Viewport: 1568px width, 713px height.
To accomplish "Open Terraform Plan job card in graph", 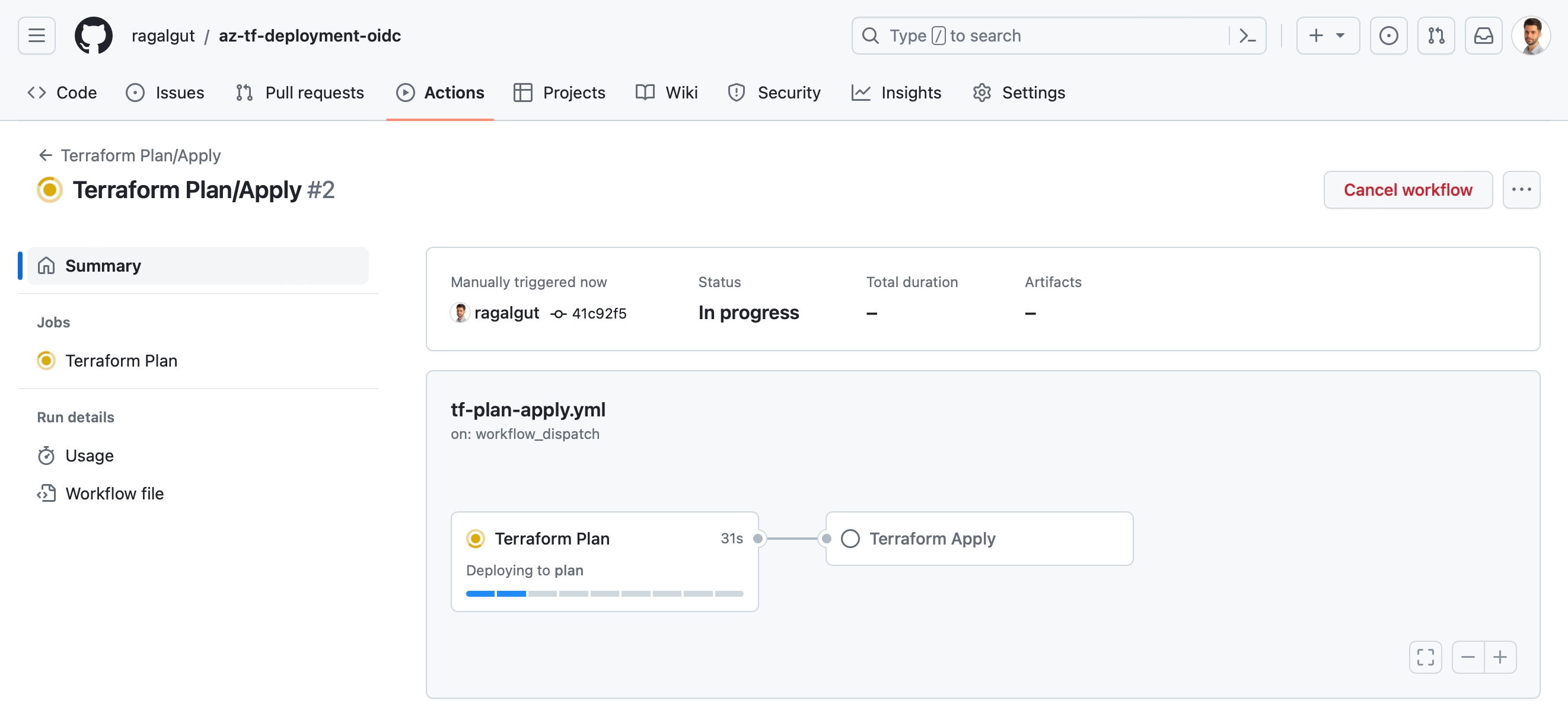I will pos(604,561).
